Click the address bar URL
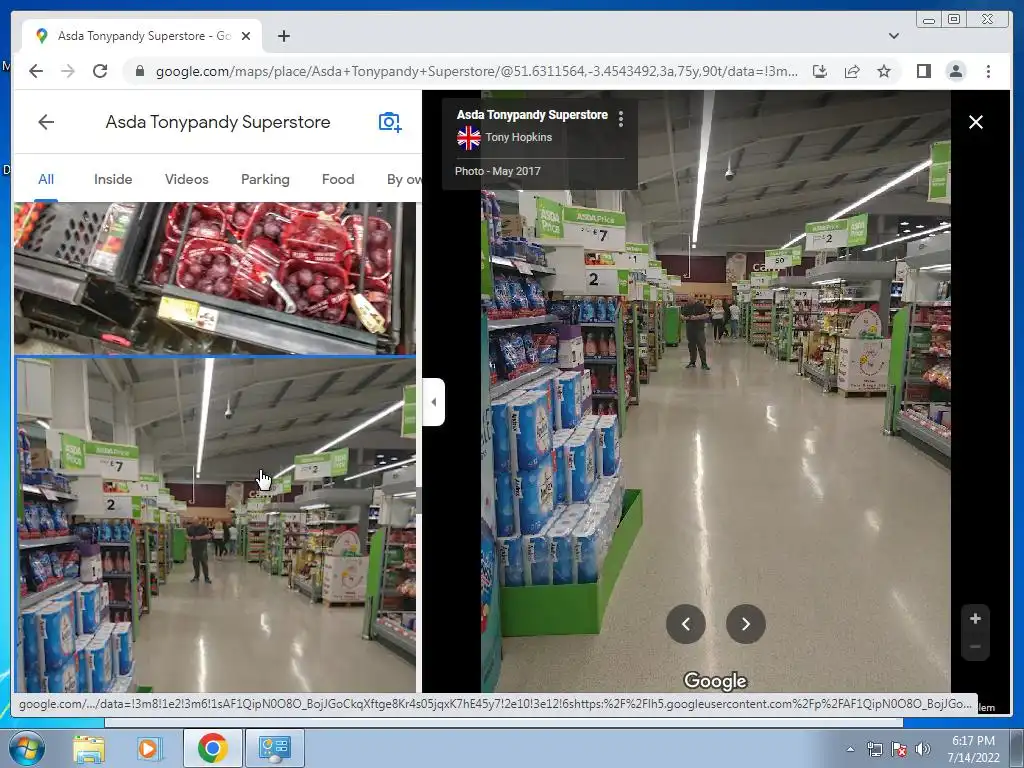1024x768 pixels. pos(476,71)
